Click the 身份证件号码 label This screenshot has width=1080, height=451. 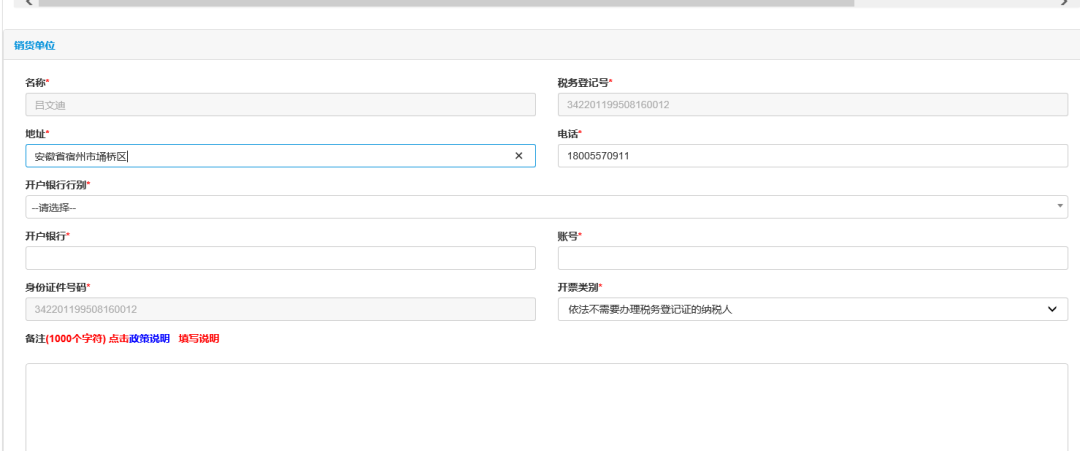pos(58,287)
